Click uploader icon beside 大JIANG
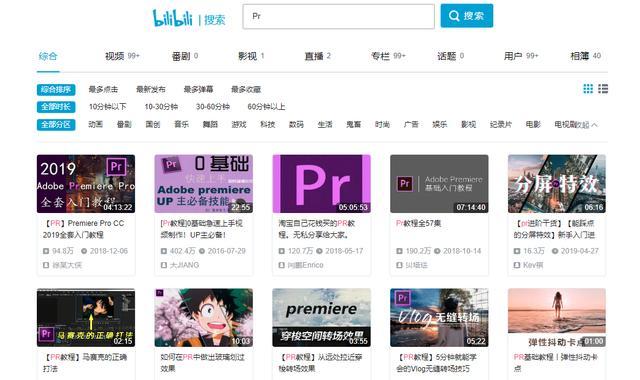 tap(164, 265)
